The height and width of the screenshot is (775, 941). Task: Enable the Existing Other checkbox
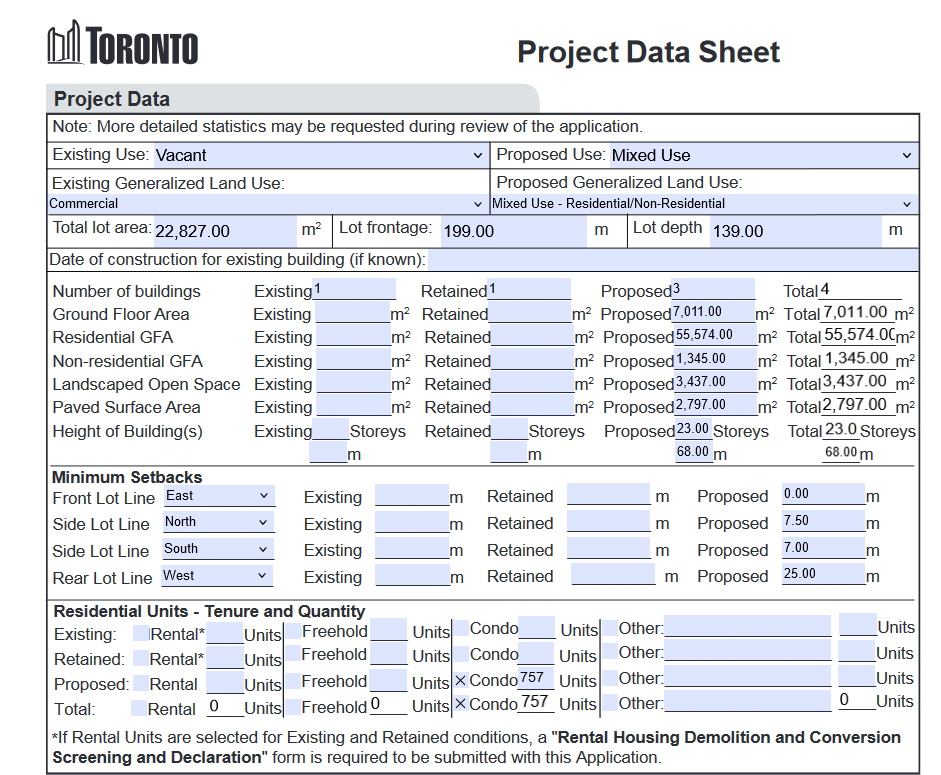(x=609, y=629)
